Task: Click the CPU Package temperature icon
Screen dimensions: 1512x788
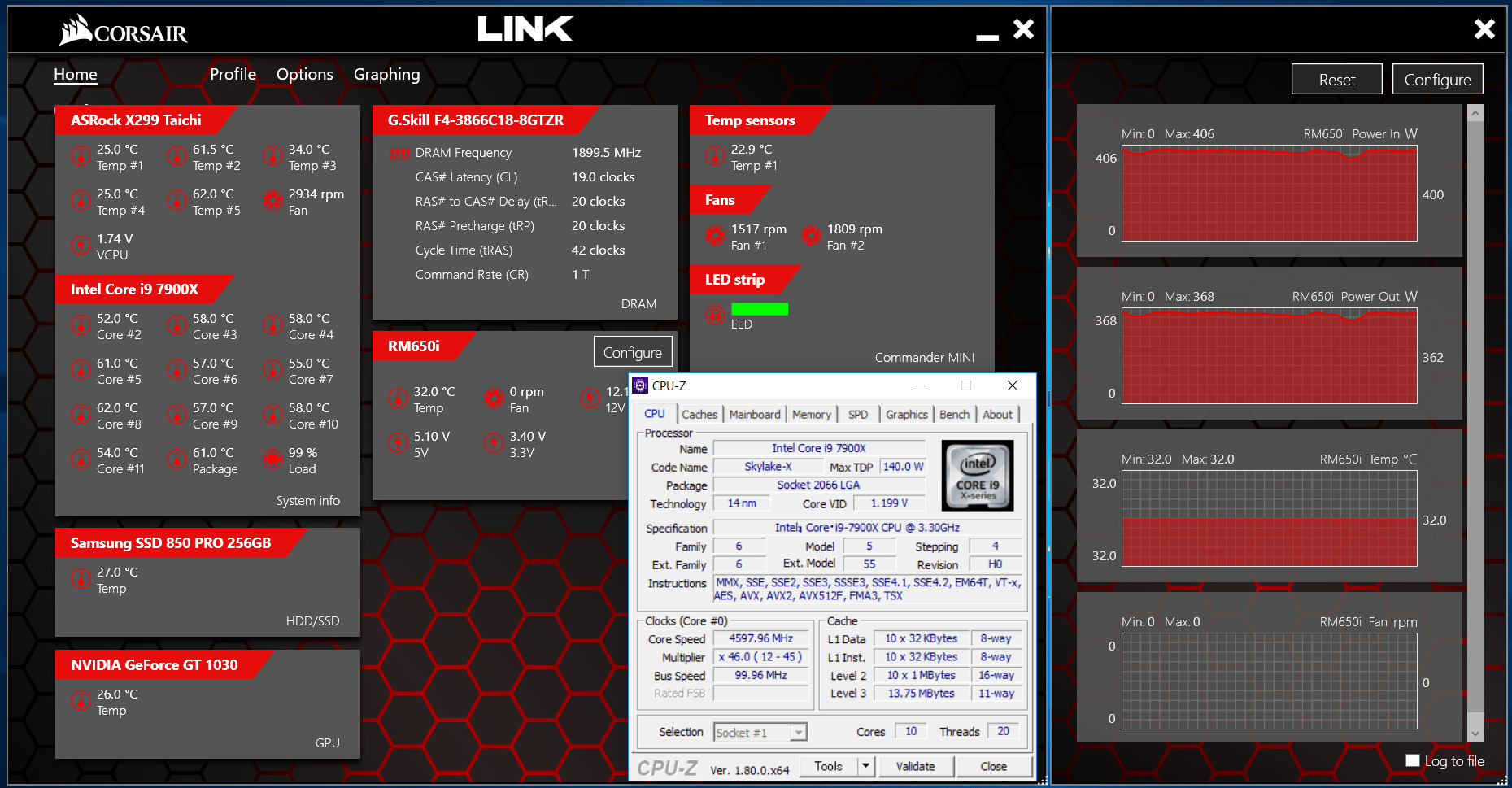Action: tap(176, 459)
